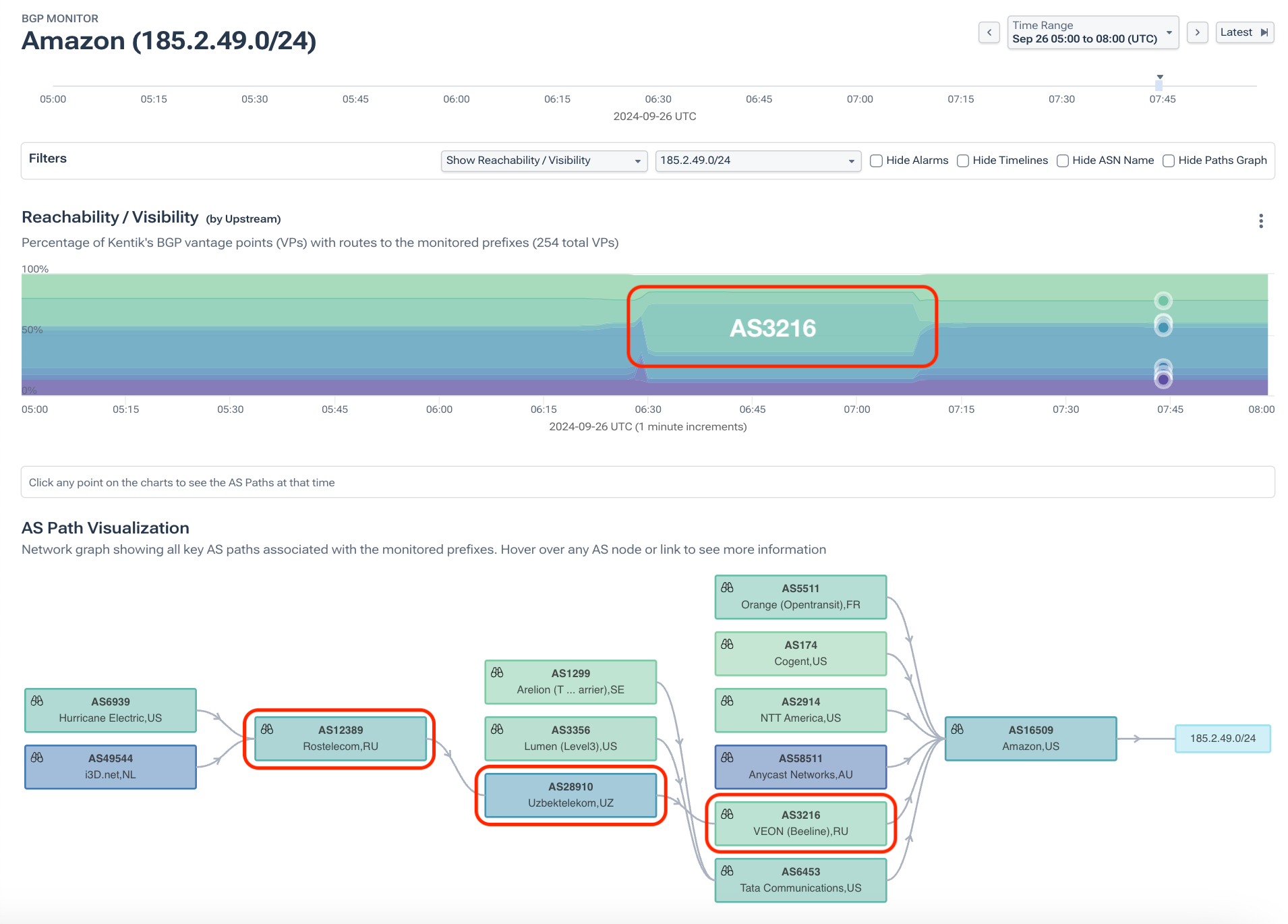Enable the Hide ASN Name checkbox
1288x924 pixels.
[x=1063, y=161]
